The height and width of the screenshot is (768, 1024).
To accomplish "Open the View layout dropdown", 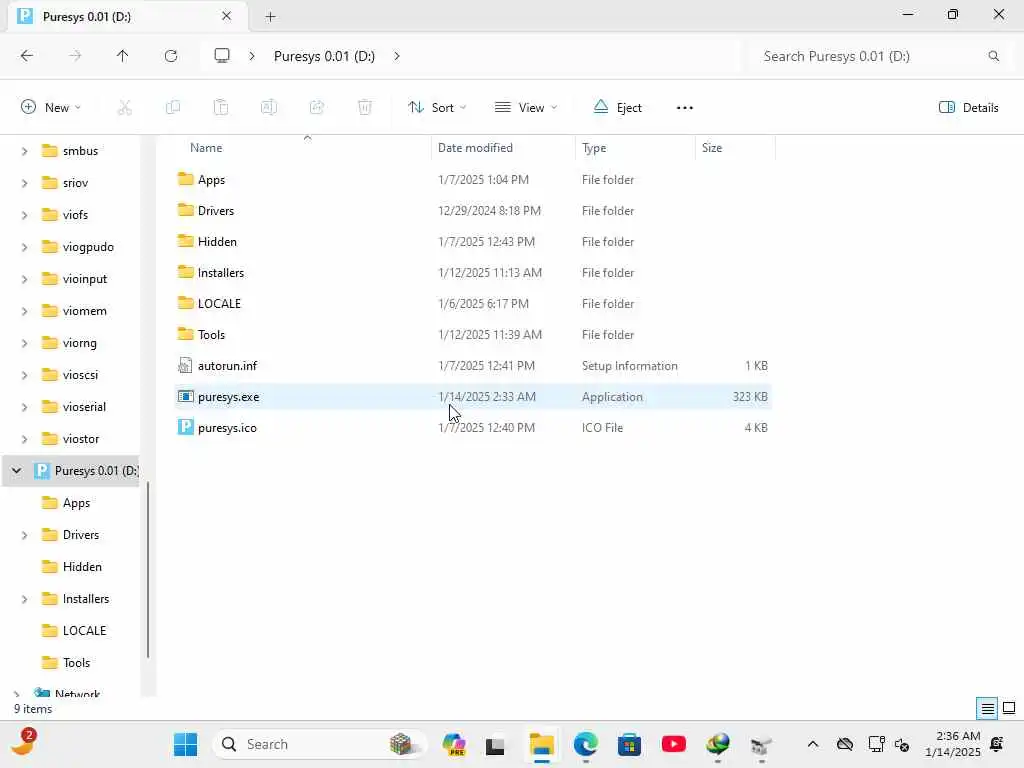I will click(x=526, y=108).
